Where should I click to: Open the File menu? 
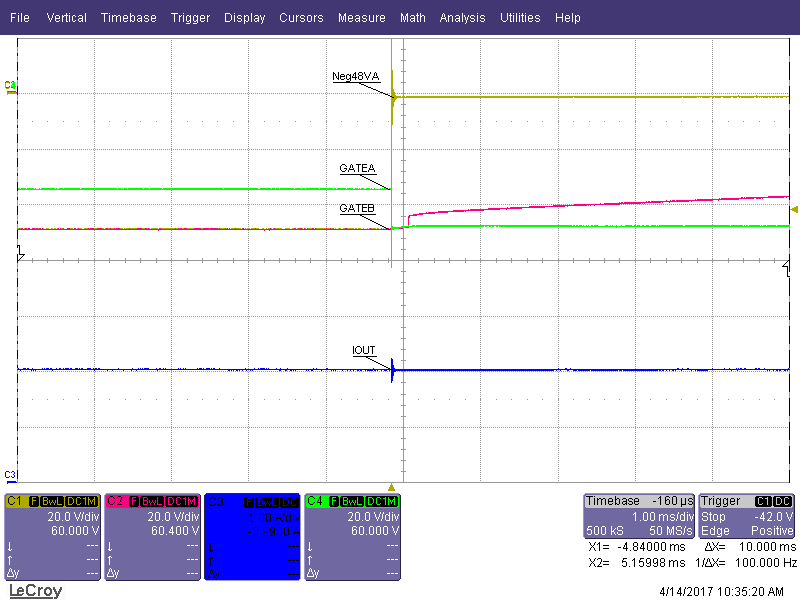tap(19, 18)
